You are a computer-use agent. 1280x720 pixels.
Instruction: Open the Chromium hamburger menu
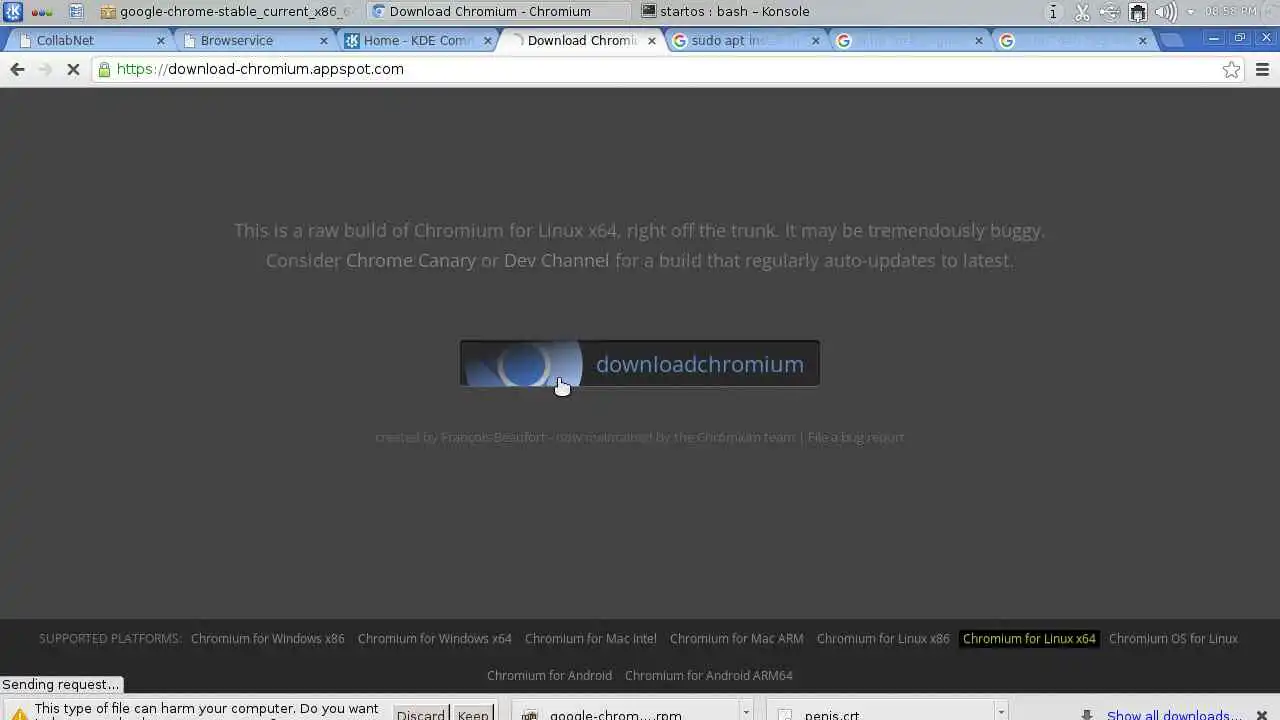coord(1262,69)
